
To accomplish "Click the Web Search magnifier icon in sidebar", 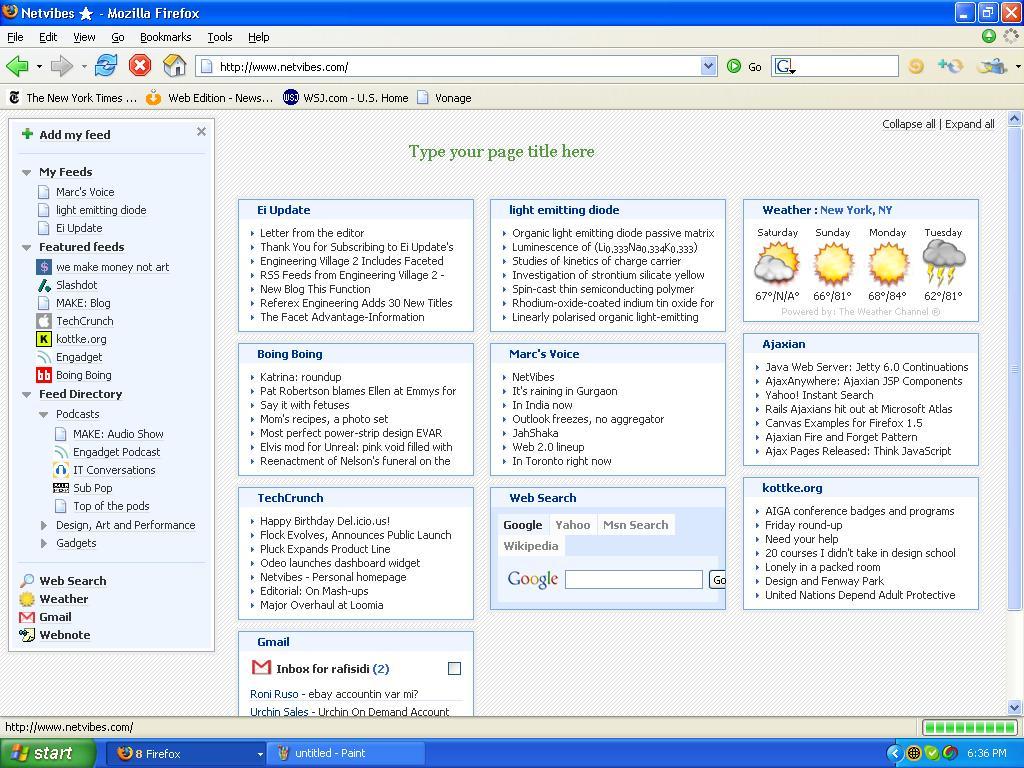I will (x=27, y=581).
